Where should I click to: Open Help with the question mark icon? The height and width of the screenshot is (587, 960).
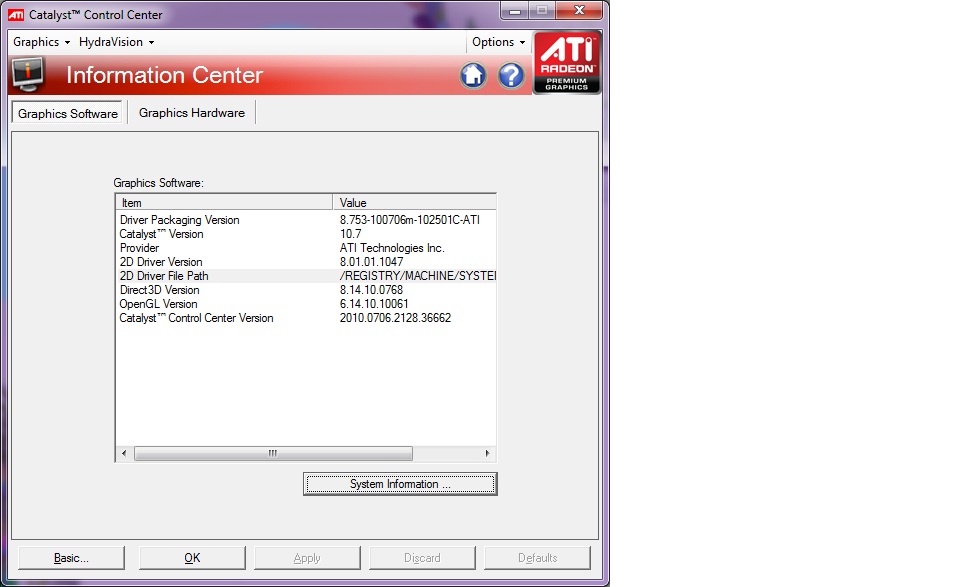(511, 75)
